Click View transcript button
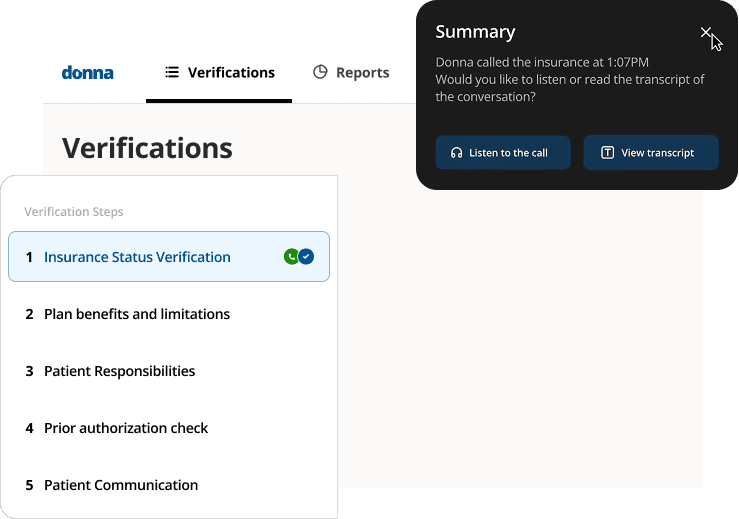This screenshot has height=519, width=739. coord(651,152)
